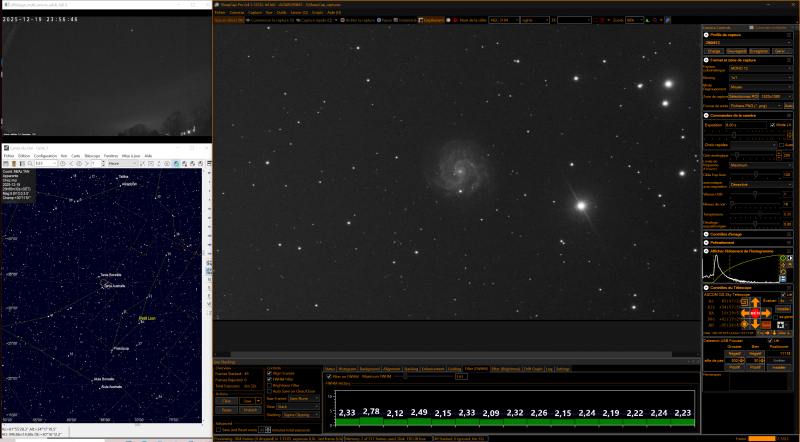This screenshot has height=442, width=800.
Task: Click the Save button in Live Stacking
Action: click(247, 401)
